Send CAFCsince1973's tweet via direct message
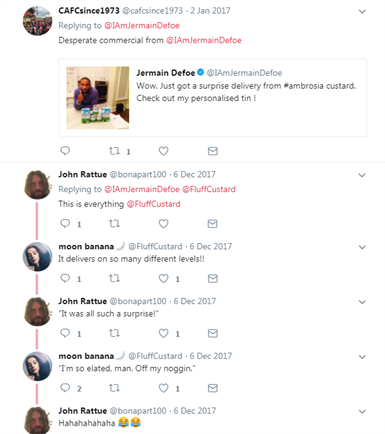This screenshot has height=434, width=385. click(x=213, y=151)
